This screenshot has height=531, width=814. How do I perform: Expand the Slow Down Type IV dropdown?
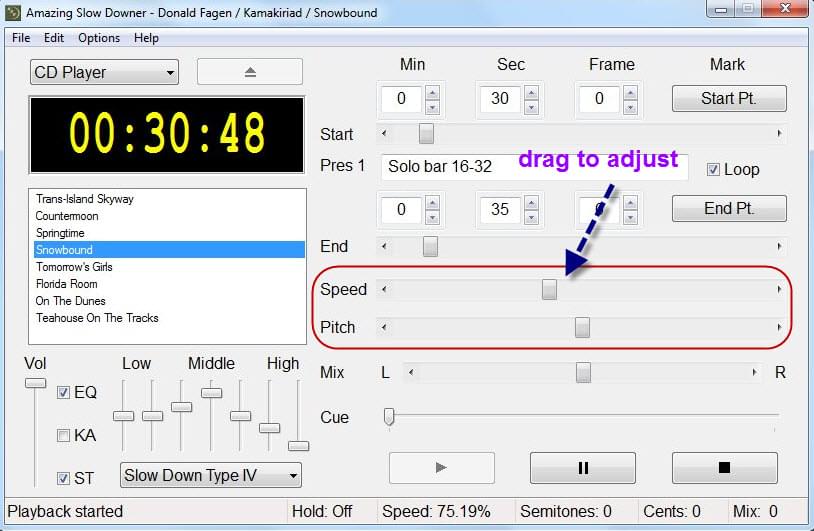click(210, 475)
